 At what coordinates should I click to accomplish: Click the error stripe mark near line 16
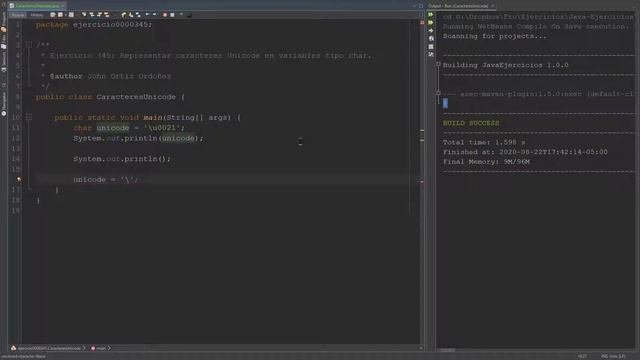pos(422,182)
